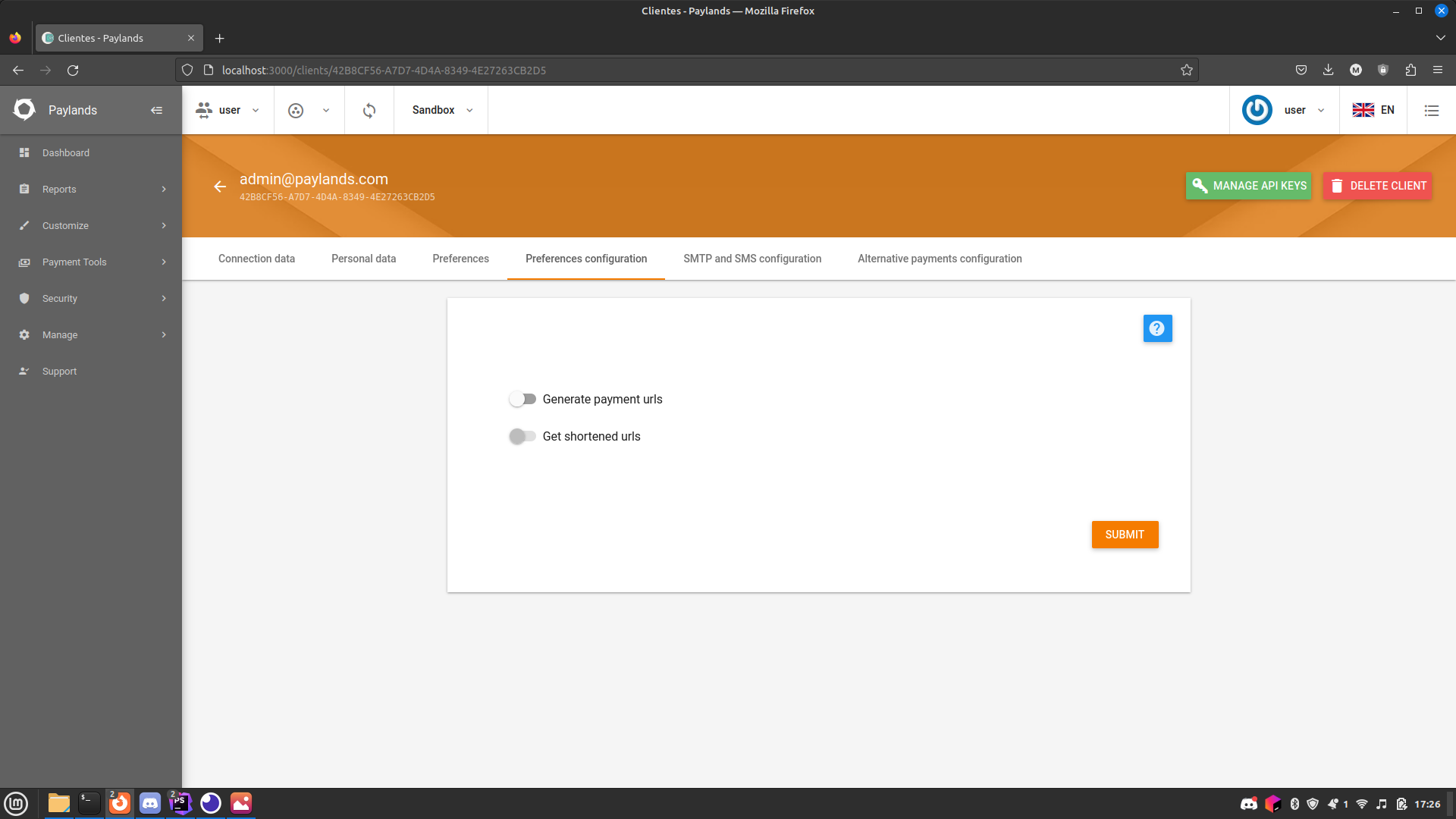
Task: Click the Dashboard grid icon
Action: (x=24, y=152)
